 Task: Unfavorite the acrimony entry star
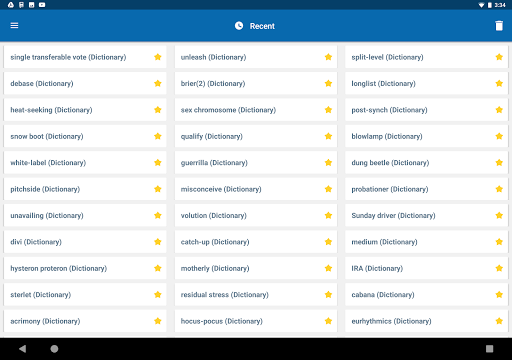[158, 321]
